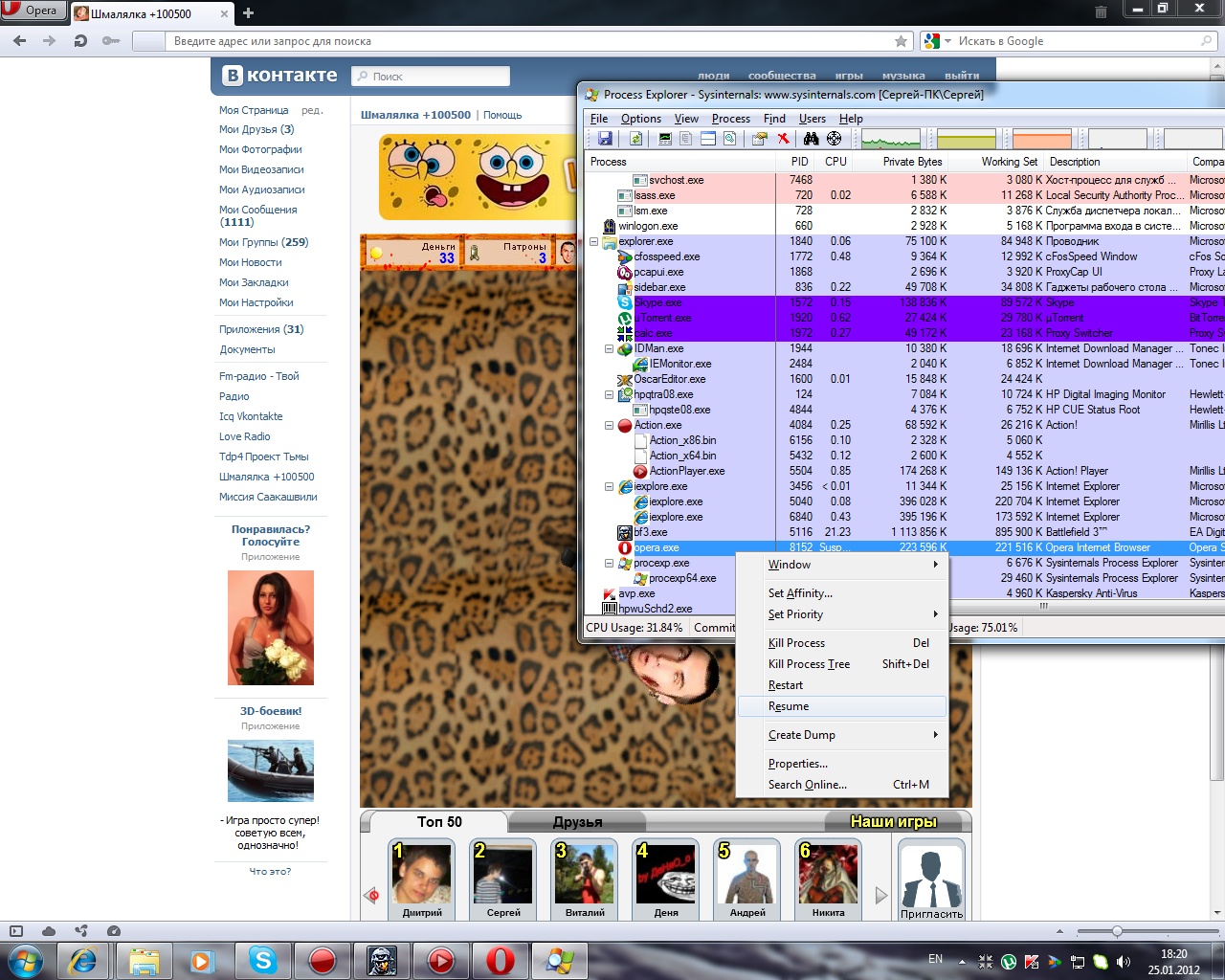Click the VKontakte Поиск search field
Screen dimensions: 1225x980
point(431,77)
